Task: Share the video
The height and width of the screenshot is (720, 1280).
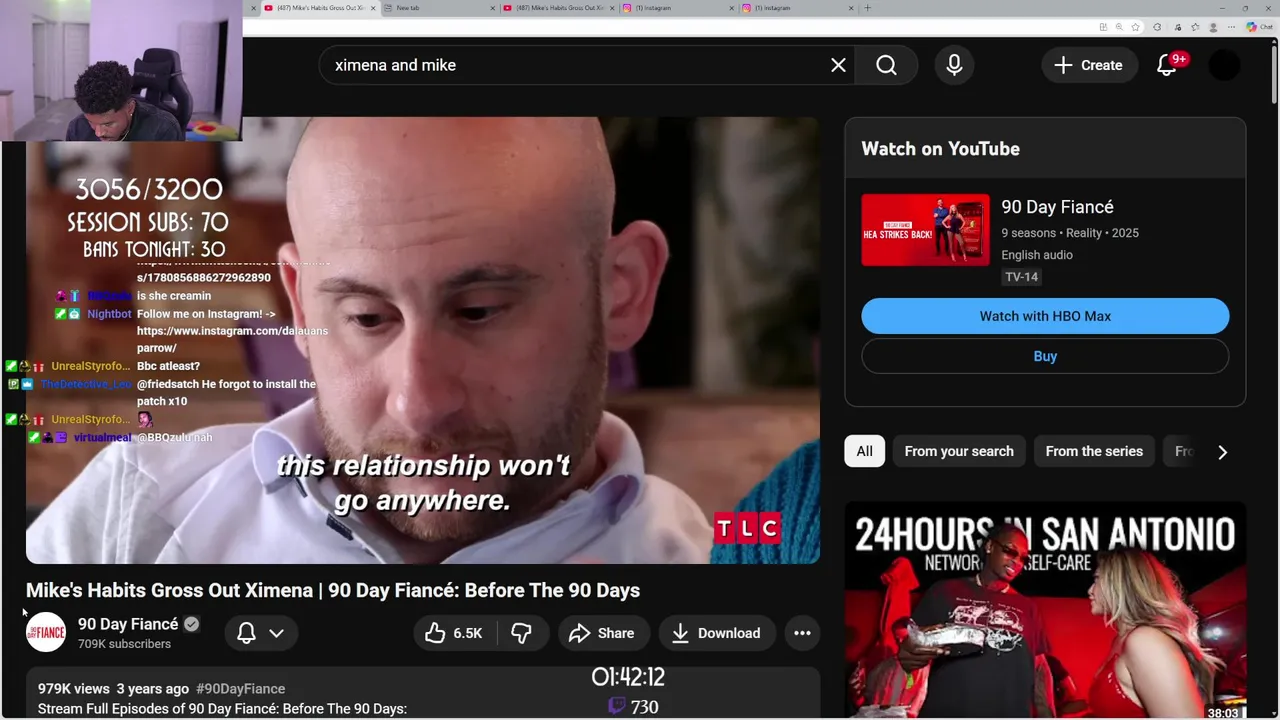Action: click(x=602, y=633)
